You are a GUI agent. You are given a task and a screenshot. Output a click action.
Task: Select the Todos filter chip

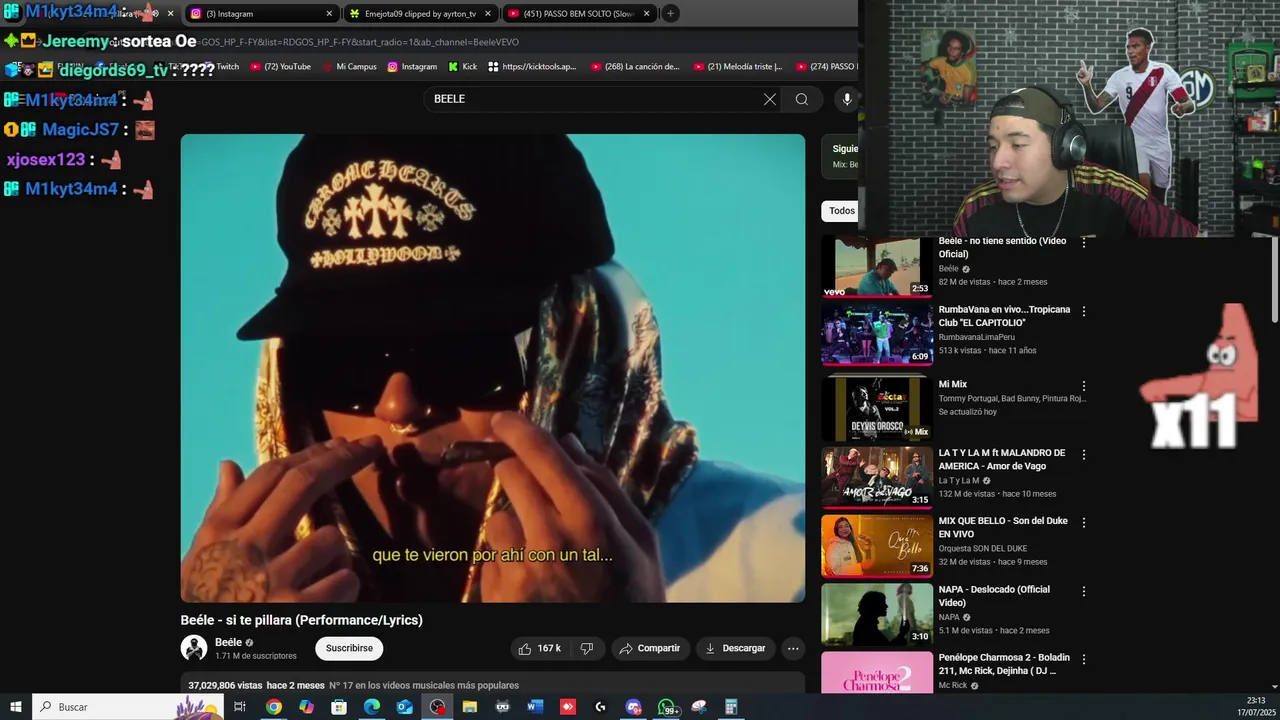840,211
